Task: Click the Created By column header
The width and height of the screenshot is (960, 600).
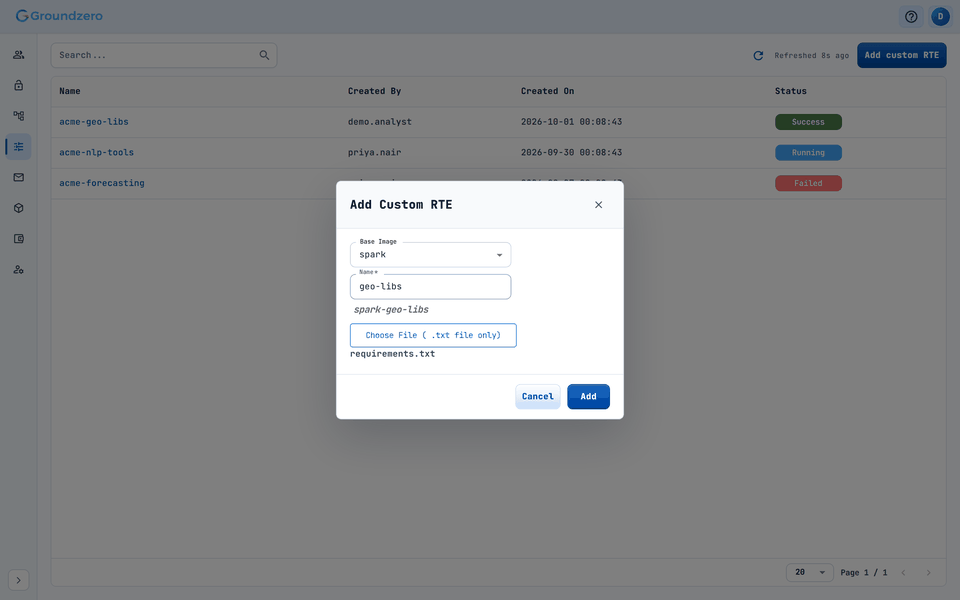Action: 374,91
